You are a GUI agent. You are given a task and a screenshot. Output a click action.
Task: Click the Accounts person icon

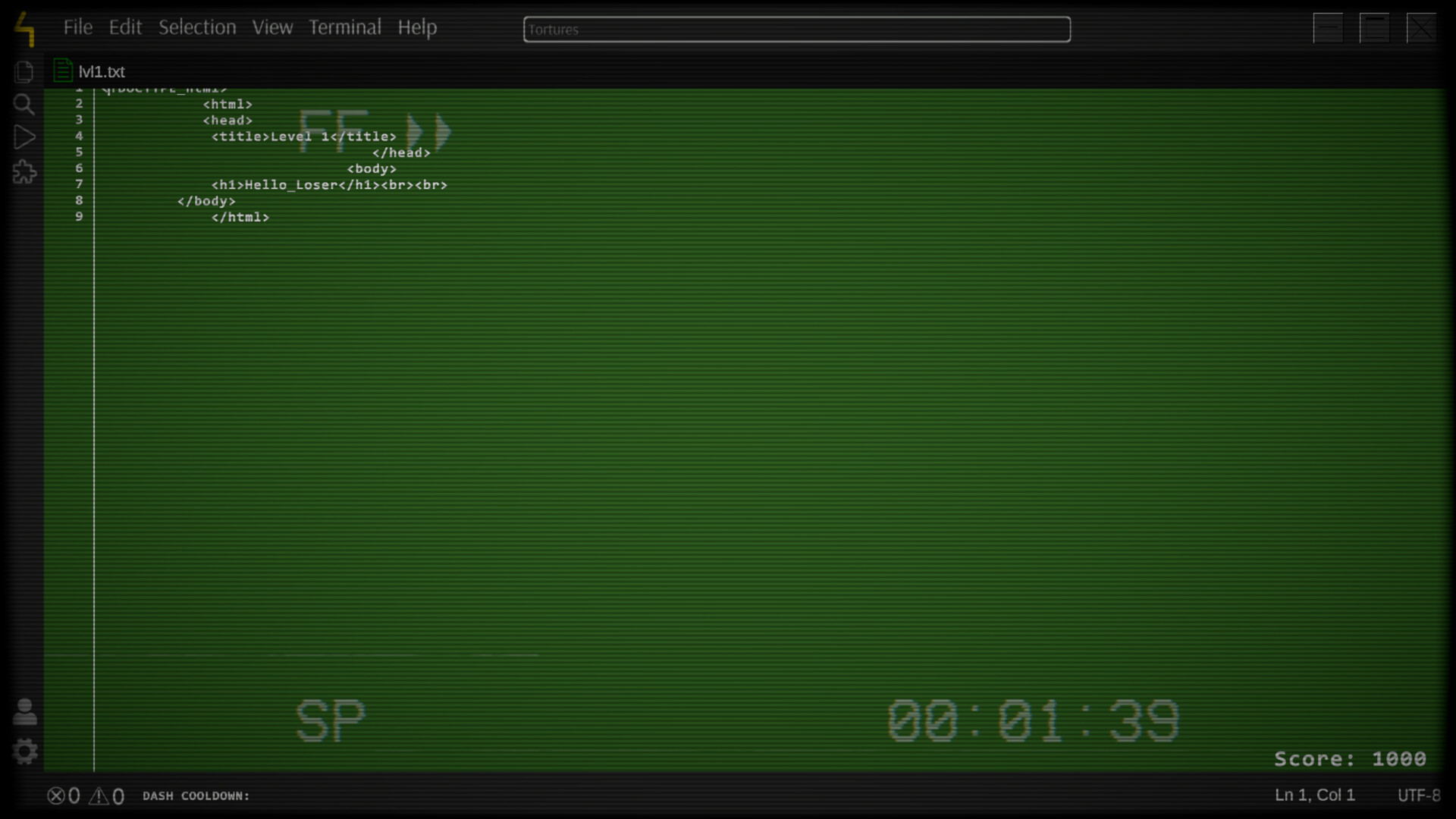[x=25, y=712]
